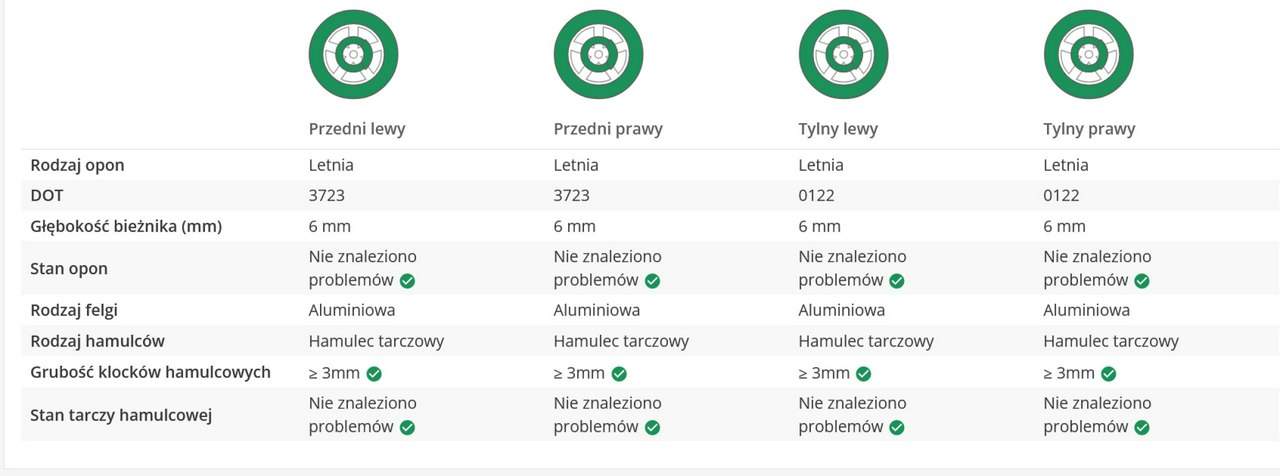Click front left brake disc condition checkmark
This screenshot has height=476, width=1280.
pos(407,428)
